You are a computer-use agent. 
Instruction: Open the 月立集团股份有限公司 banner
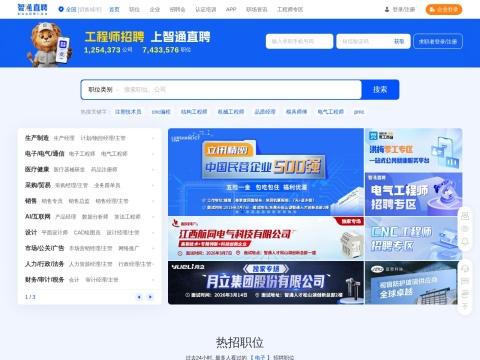[266, 283]
